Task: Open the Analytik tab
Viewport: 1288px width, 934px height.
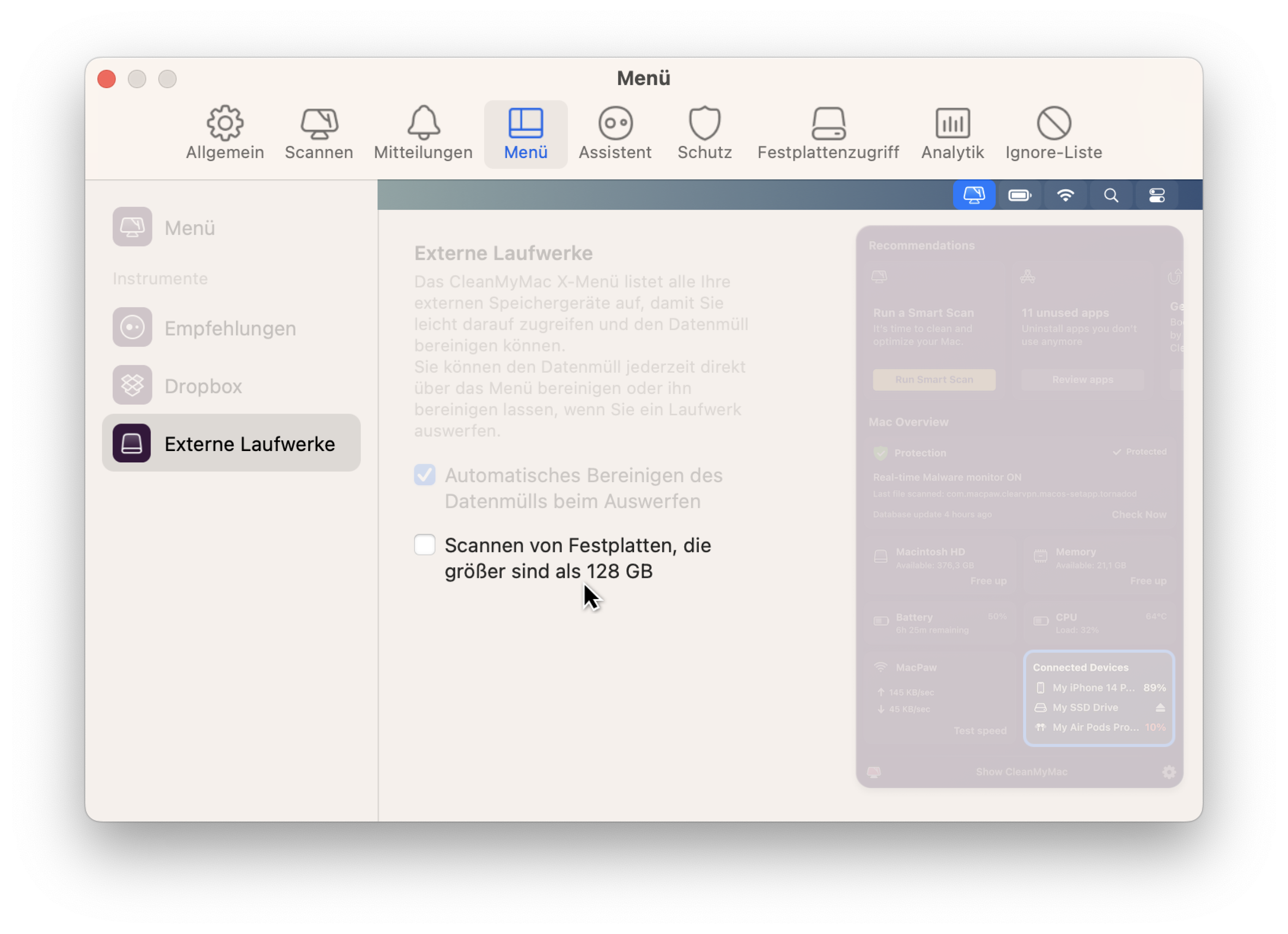Action: pyautogui.click(x=952, y=133)
